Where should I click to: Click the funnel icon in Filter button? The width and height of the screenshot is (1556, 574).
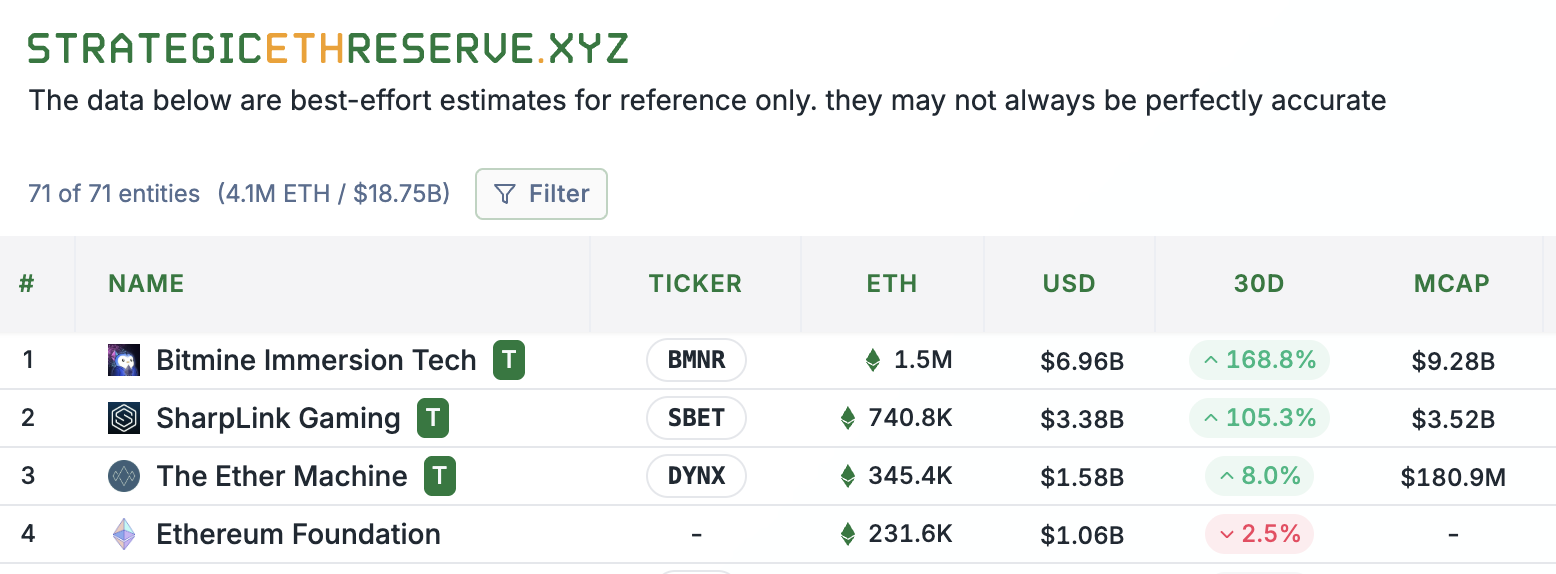click(x=506, y=194)
